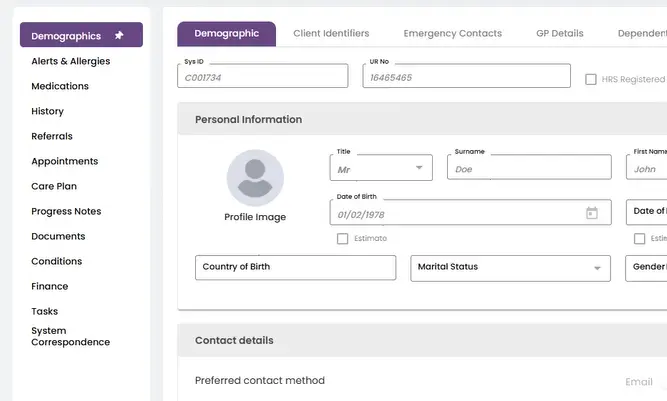Click the pin icon beside Demographics
Viewport: 667px width, 401px height.
(120, 36)
